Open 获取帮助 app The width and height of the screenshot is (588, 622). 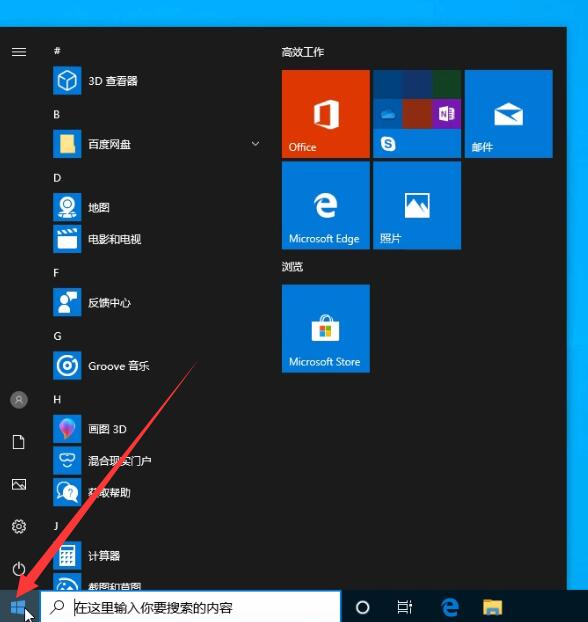tap(92, 492)
